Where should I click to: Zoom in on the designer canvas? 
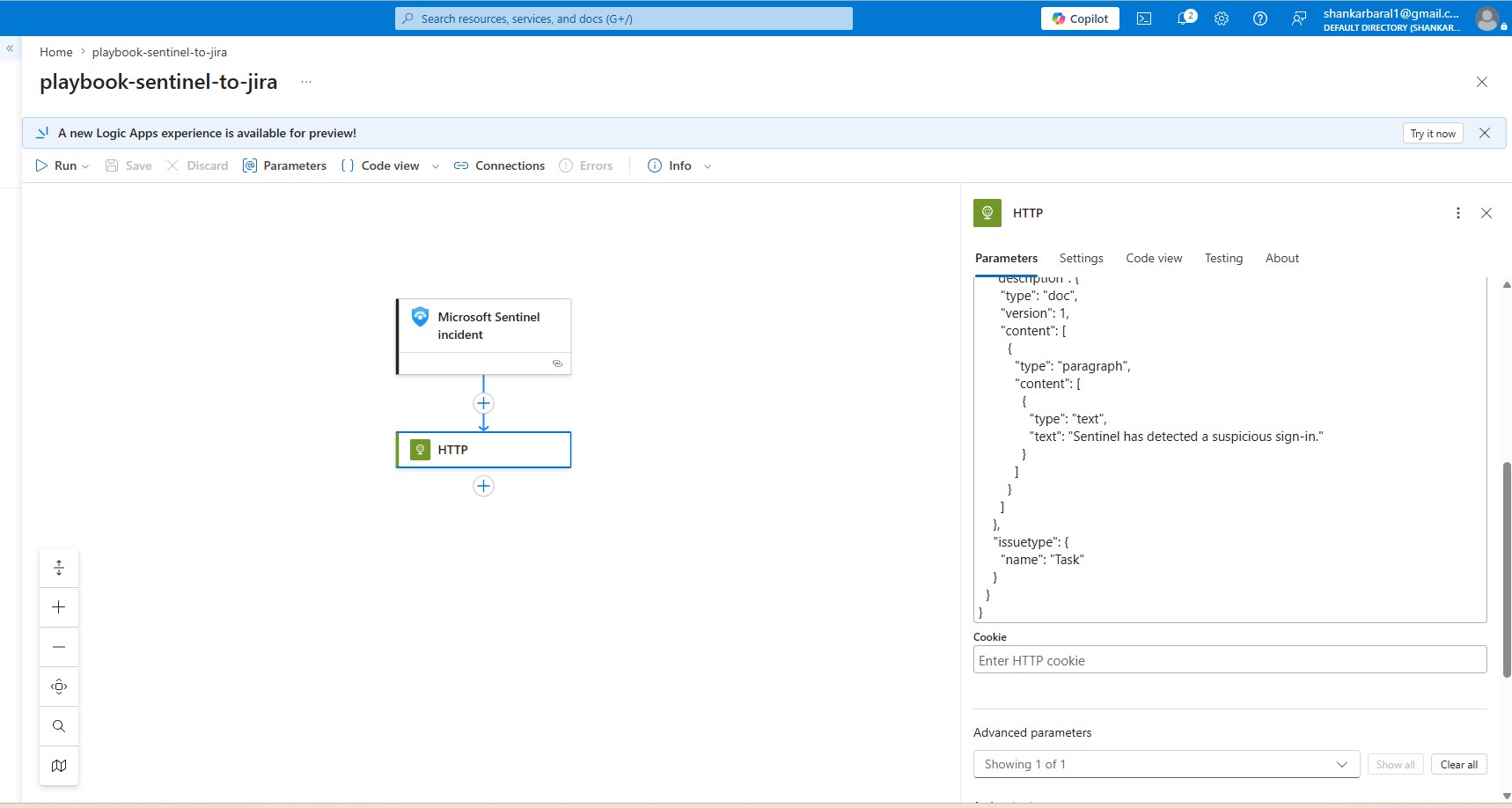[59, 607]
